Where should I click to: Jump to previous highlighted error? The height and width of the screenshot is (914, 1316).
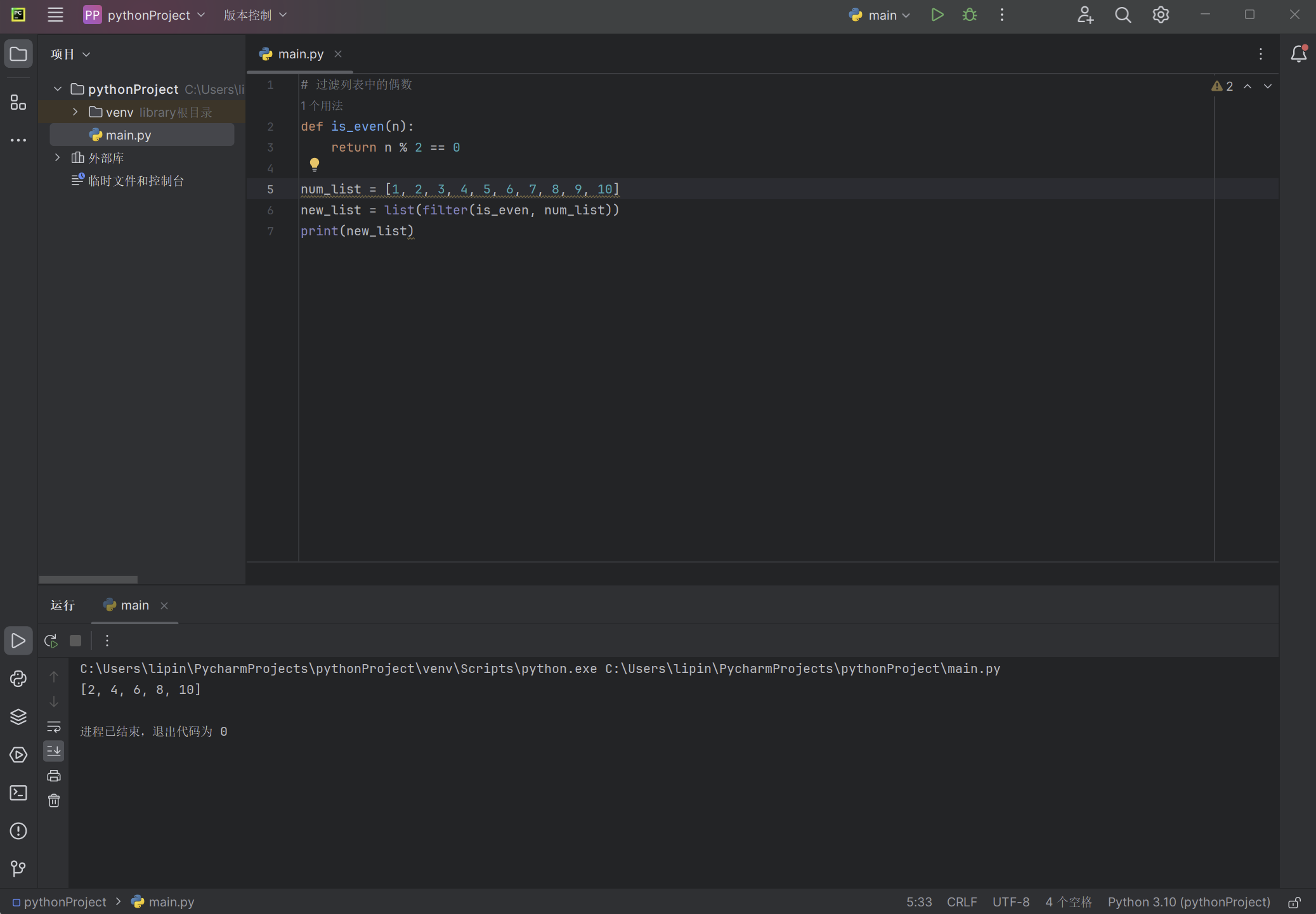pyautogui.click(x=1248, y=86)
